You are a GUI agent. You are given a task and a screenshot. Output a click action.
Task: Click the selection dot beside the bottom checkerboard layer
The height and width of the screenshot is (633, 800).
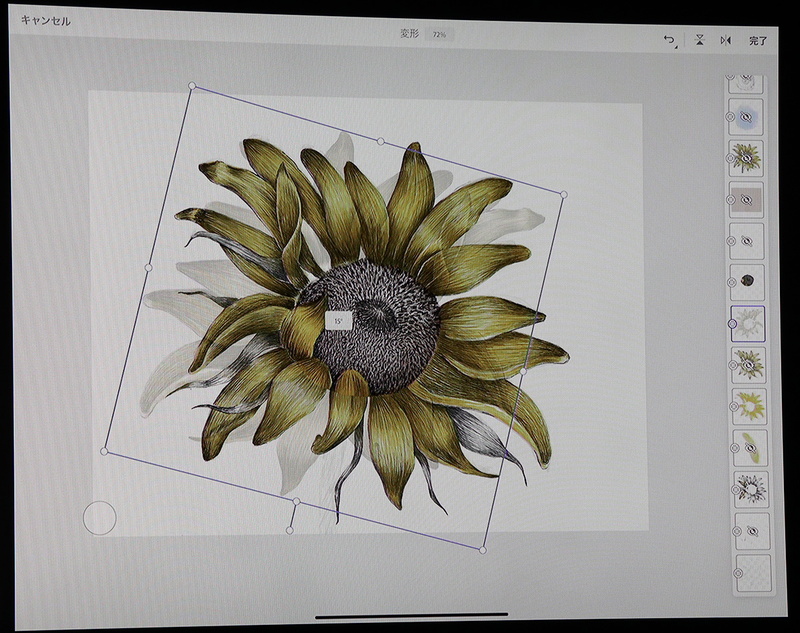point(738,573)
